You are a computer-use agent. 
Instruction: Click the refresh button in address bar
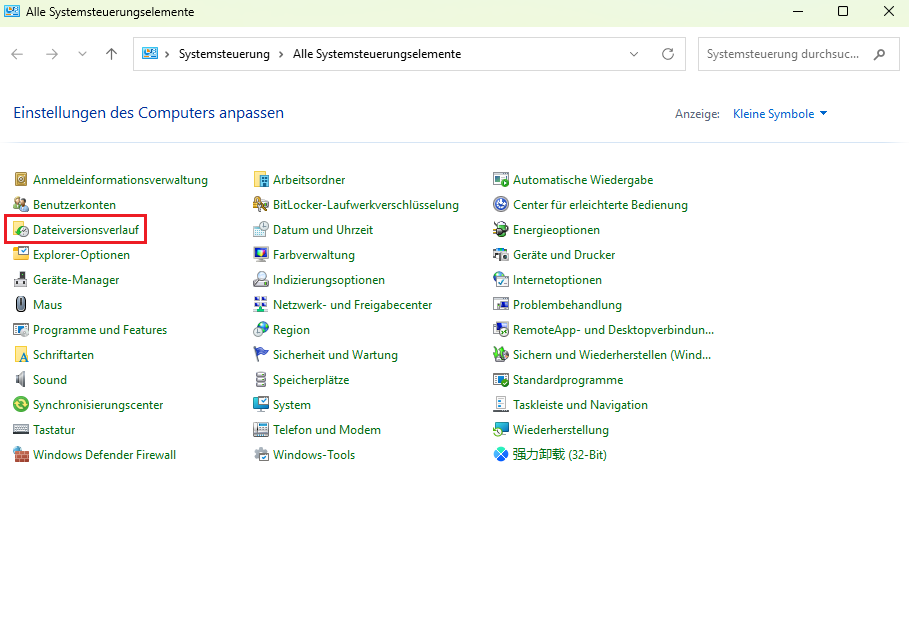(667, 54)
